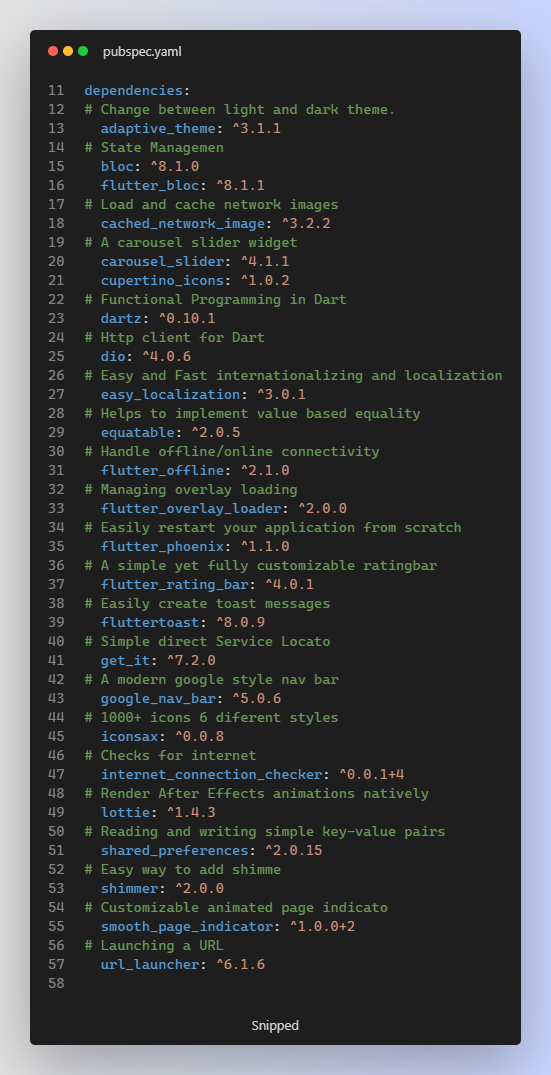The width and height of the screenshot is (551, 1075).
Task: Click the comment 'Managing overlay loading'
Action: pos(191,490)
